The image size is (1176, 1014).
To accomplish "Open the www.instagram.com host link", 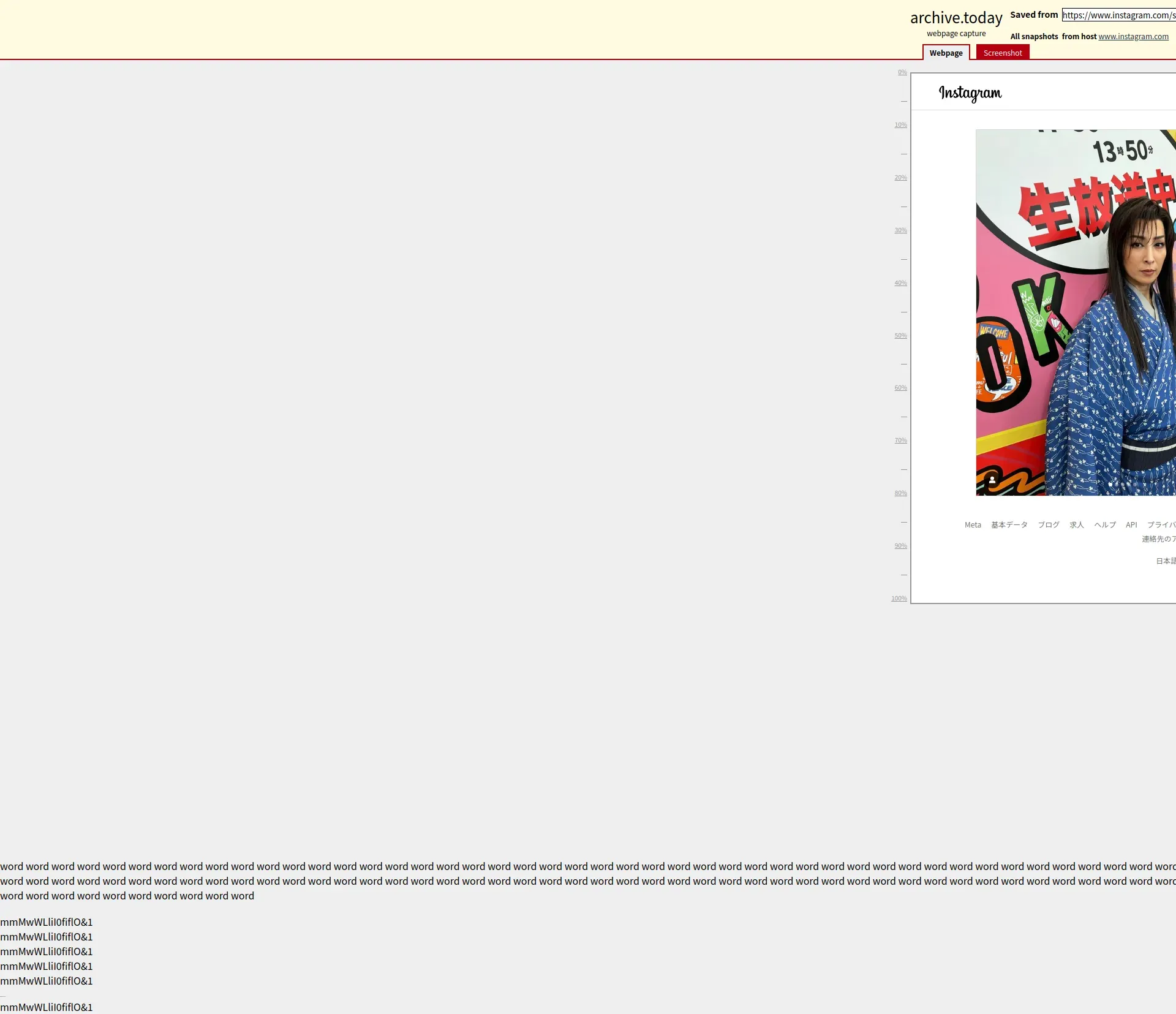I will 1133,37.
